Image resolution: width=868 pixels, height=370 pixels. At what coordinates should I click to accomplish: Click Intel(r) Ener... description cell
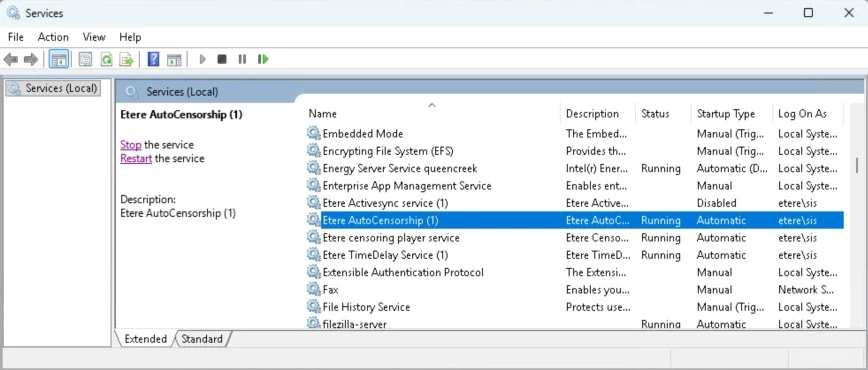tap(597, 168)
